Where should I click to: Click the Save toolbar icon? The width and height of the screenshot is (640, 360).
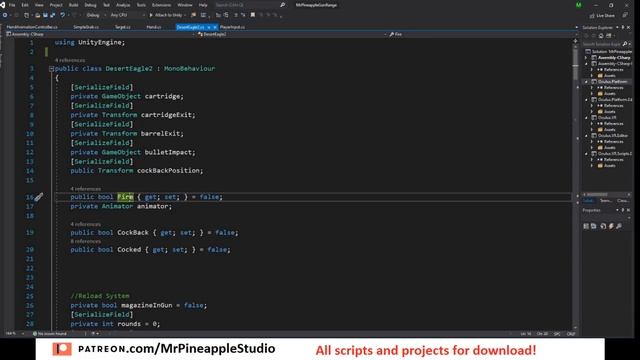[45, 15]
